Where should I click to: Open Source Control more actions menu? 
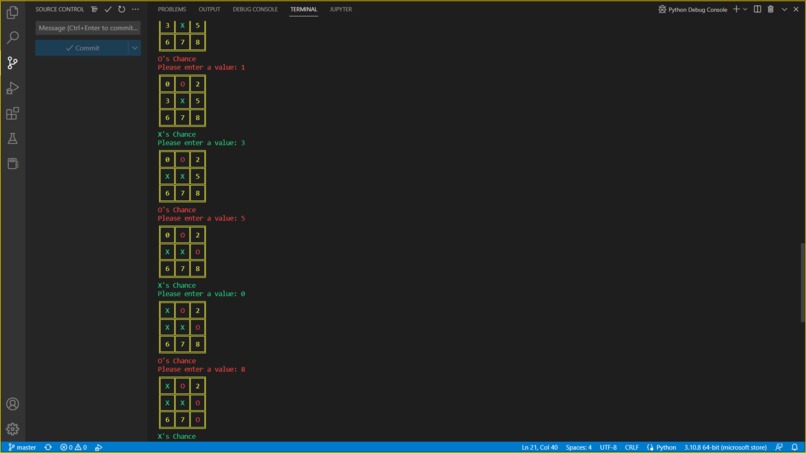pyautogui.click(x=135, y=9)
